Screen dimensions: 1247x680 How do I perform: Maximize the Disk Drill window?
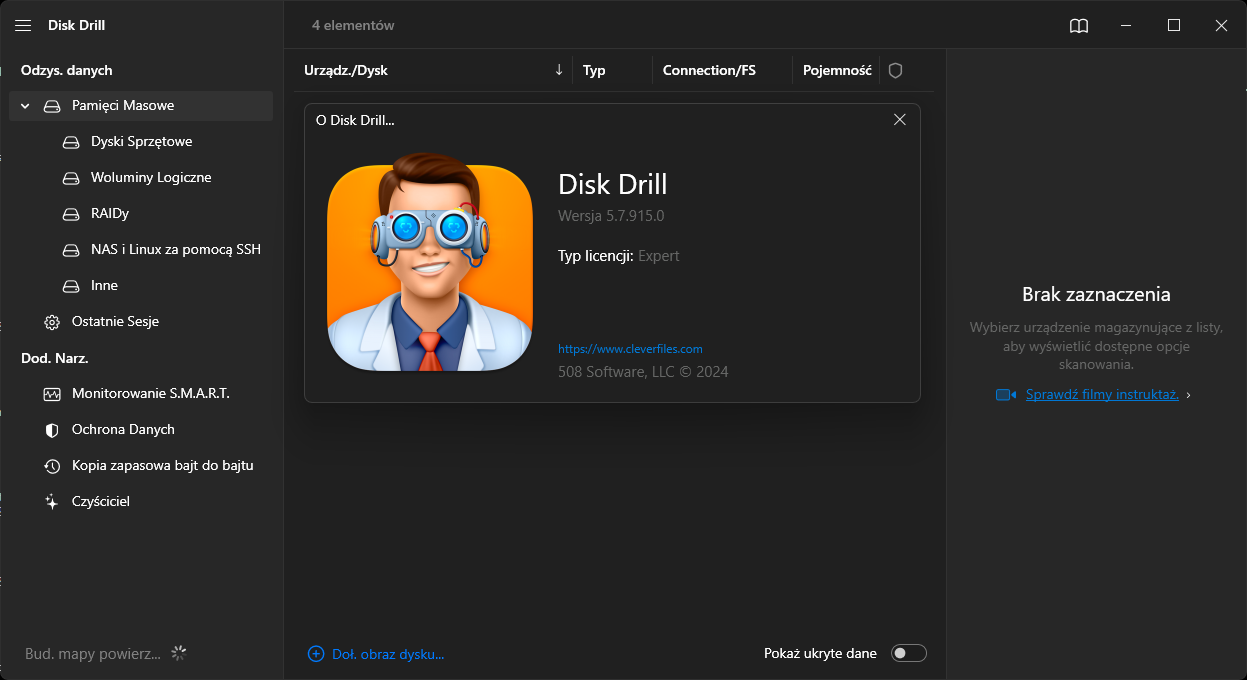click(1174, 26)
